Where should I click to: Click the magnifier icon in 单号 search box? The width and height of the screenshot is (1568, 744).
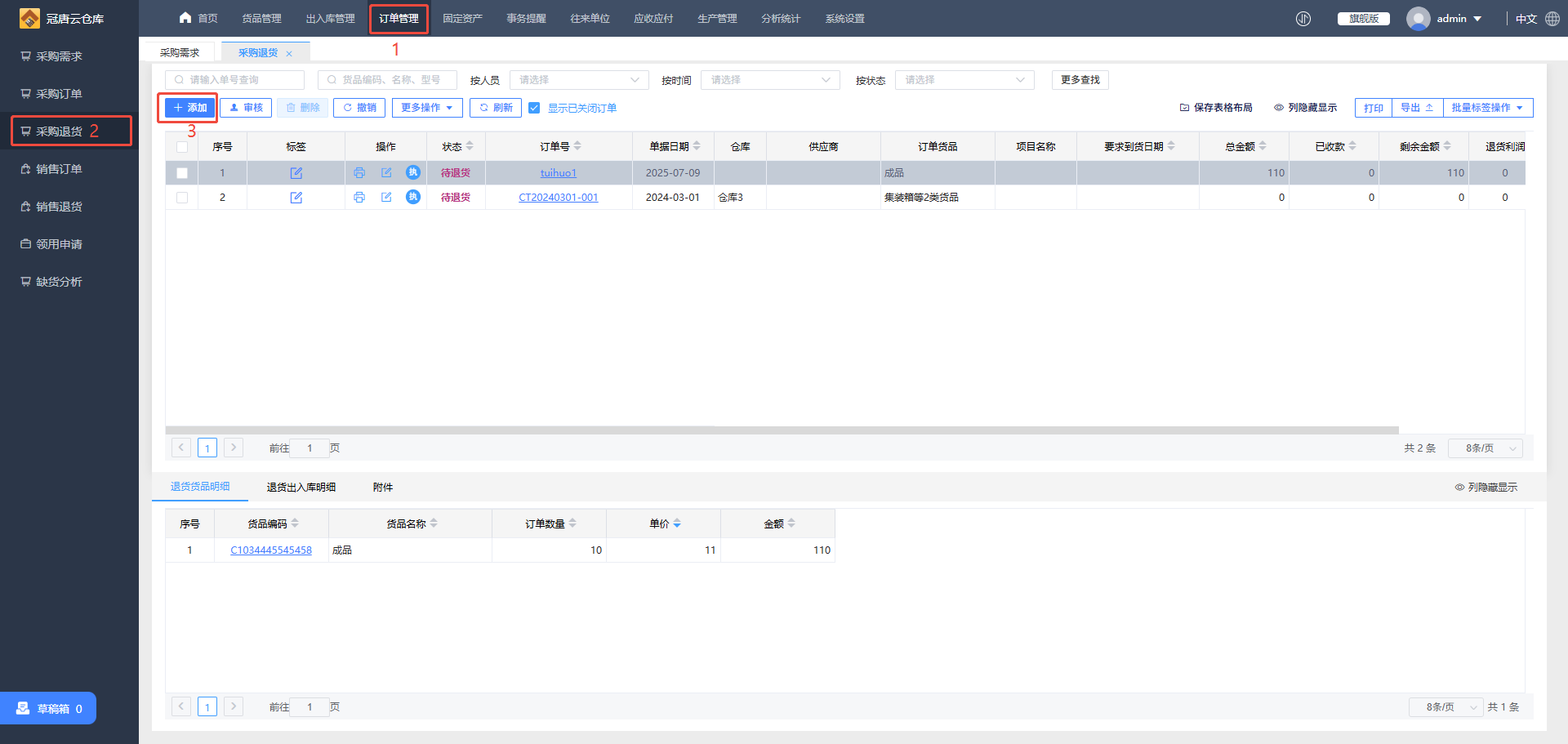179,80
